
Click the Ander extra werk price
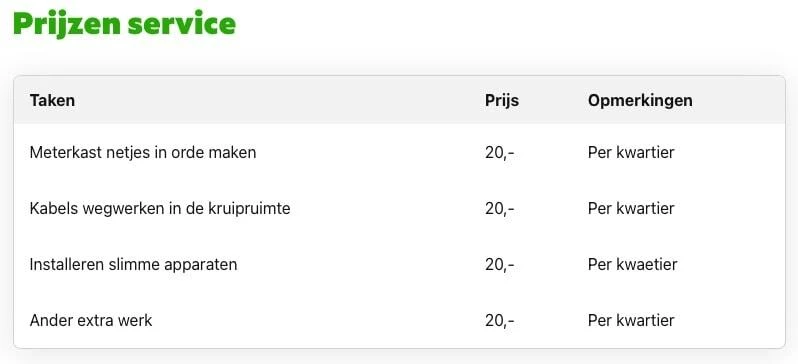coord(499,321)
